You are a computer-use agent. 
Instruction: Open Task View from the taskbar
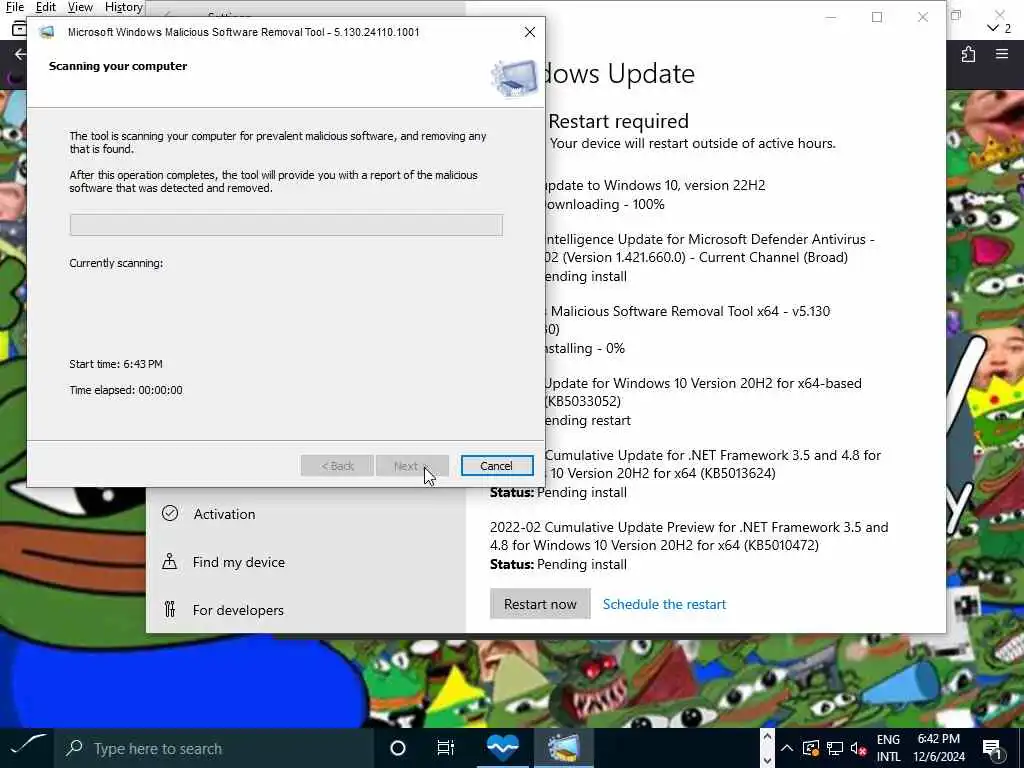[445, 748]
